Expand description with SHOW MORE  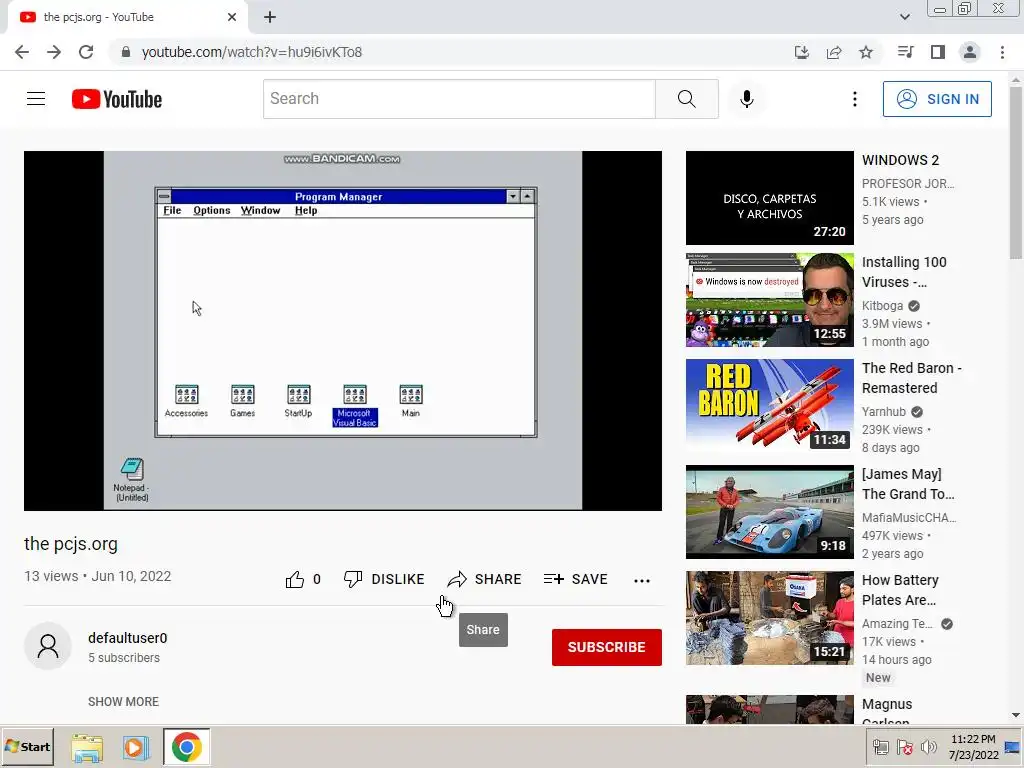[123, 701]
